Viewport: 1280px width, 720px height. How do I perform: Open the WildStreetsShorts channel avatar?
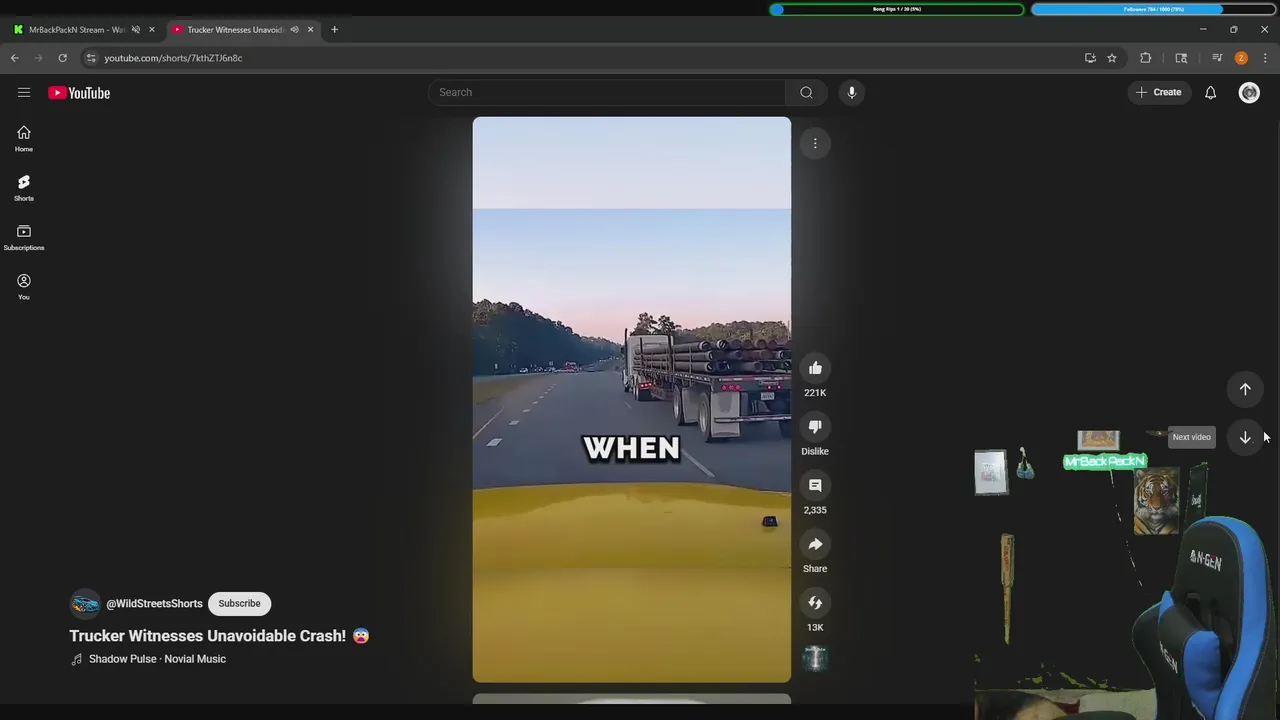click(85, 603)
